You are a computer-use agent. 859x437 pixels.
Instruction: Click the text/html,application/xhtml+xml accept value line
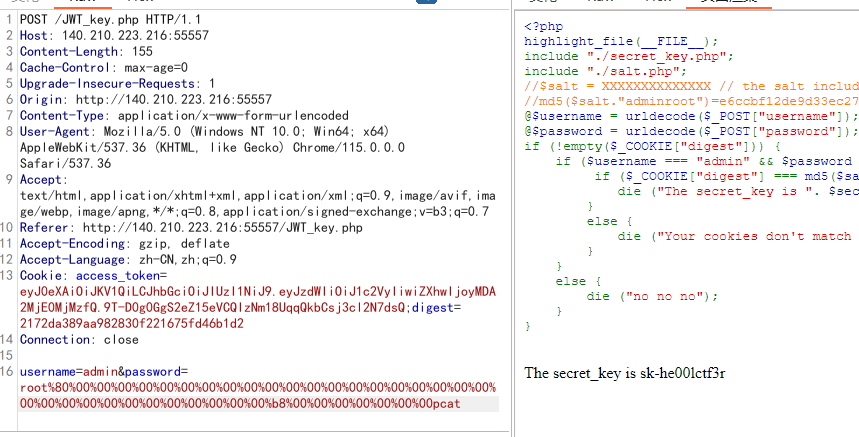(258, 196)
